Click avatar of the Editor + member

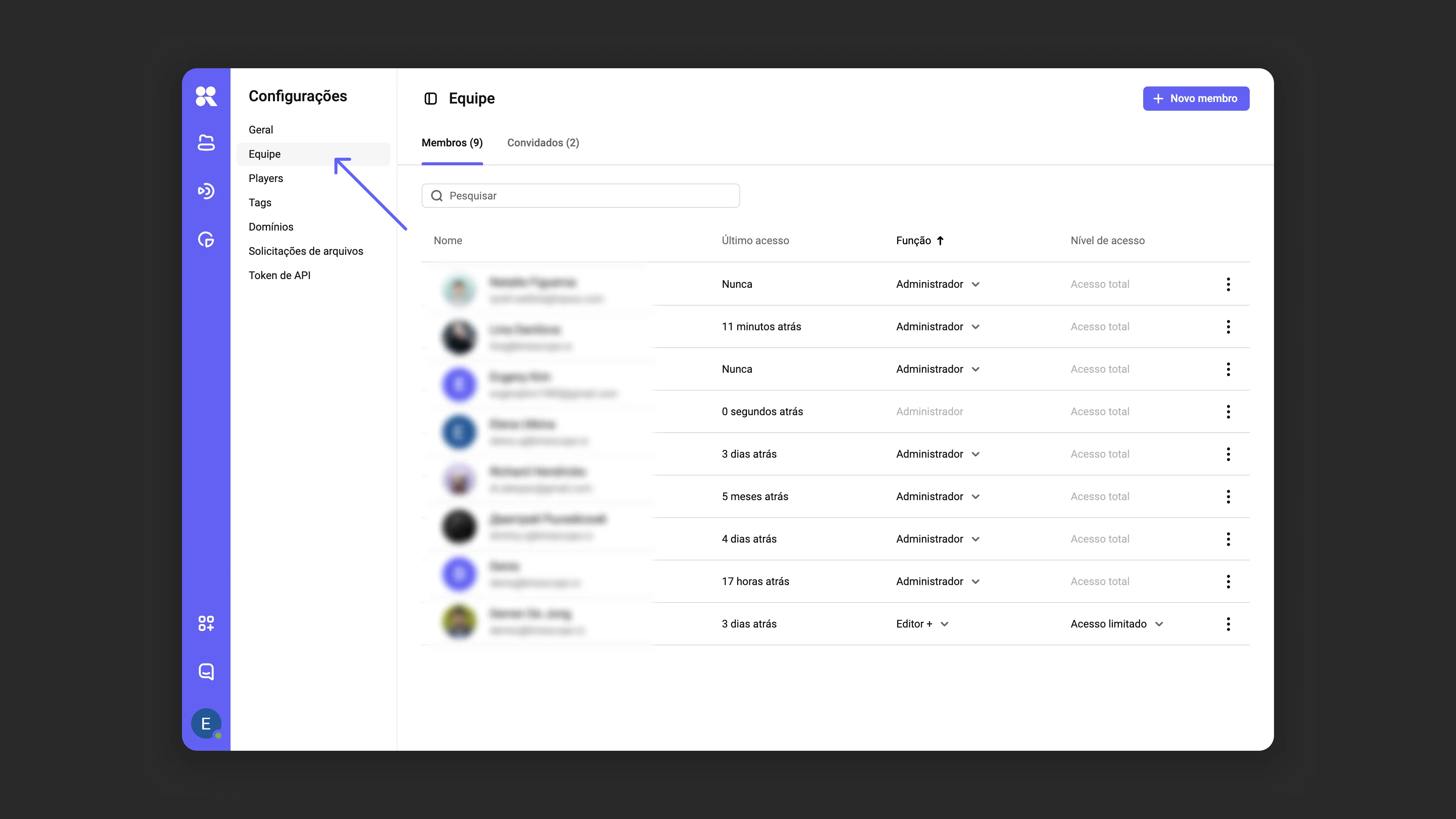pyautogui.click(x=459, y=622)
